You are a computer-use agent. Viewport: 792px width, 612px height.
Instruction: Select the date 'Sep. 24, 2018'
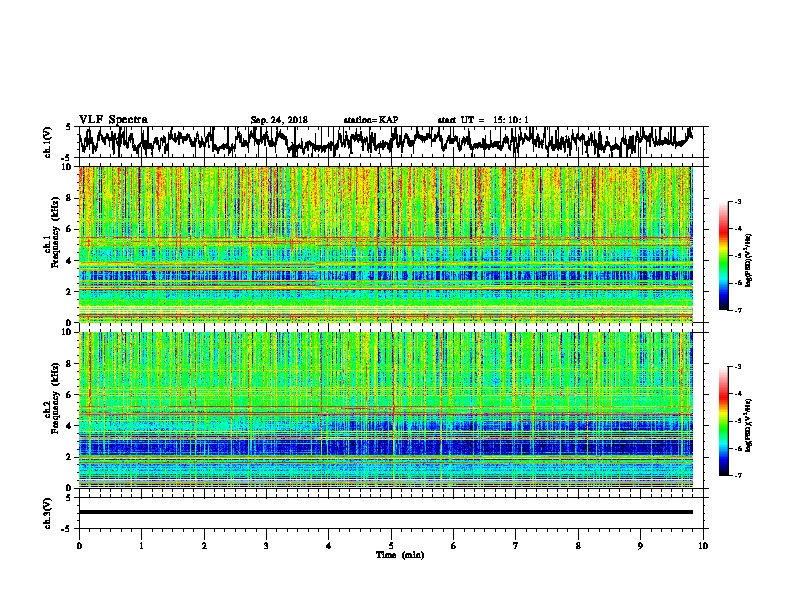(x=279, y=120)
